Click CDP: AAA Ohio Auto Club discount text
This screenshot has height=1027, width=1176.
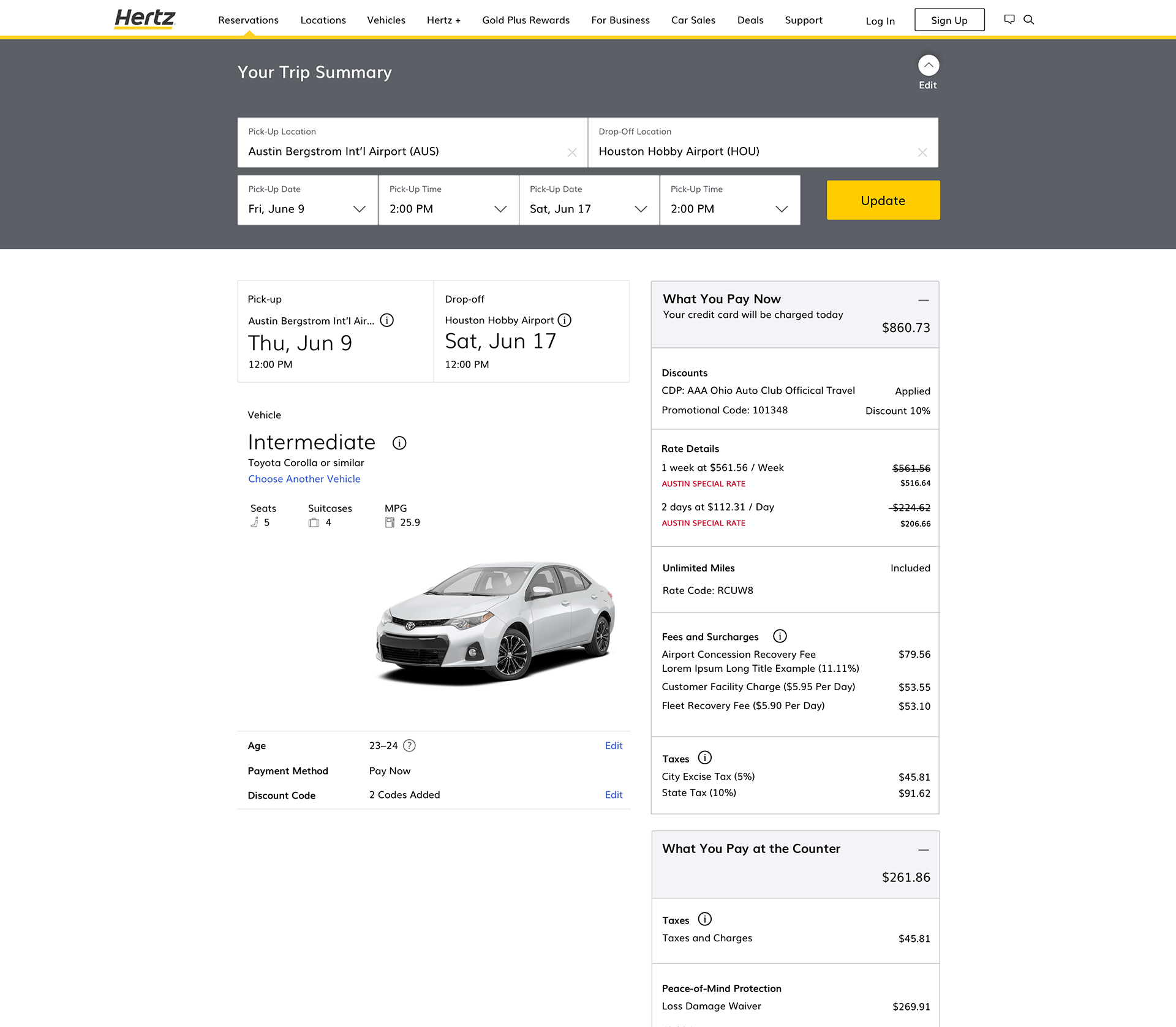point(758,390)
